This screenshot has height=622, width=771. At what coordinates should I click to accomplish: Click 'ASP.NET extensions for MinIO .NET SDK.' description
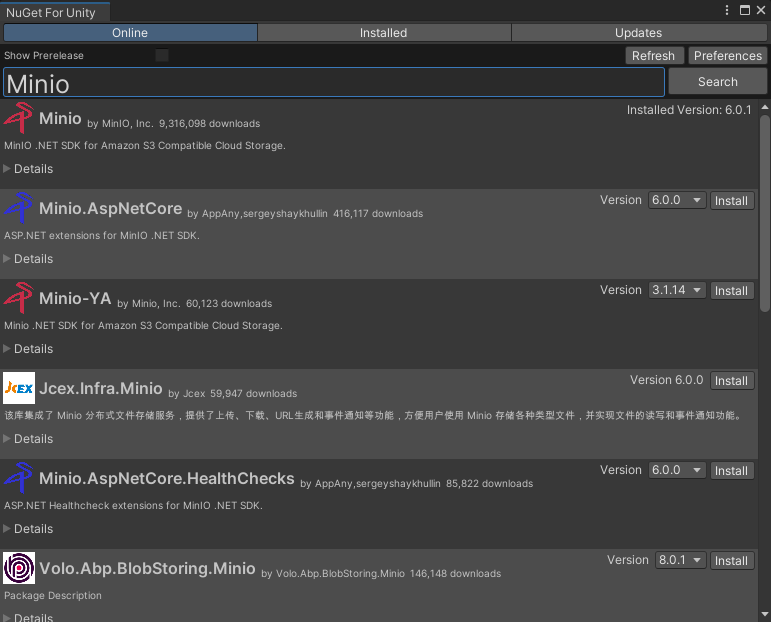(102, 236)
